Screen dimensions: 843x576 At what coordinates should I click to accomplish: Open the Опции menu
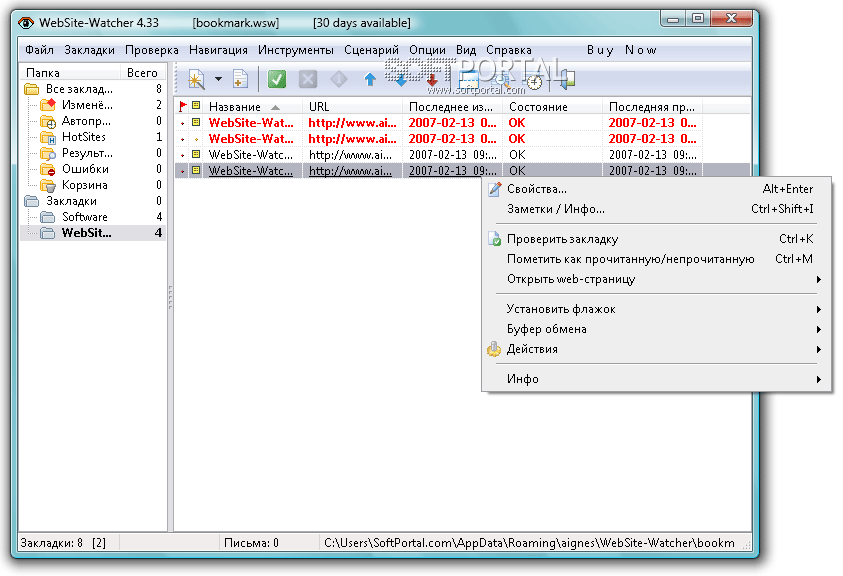[427, 50]
